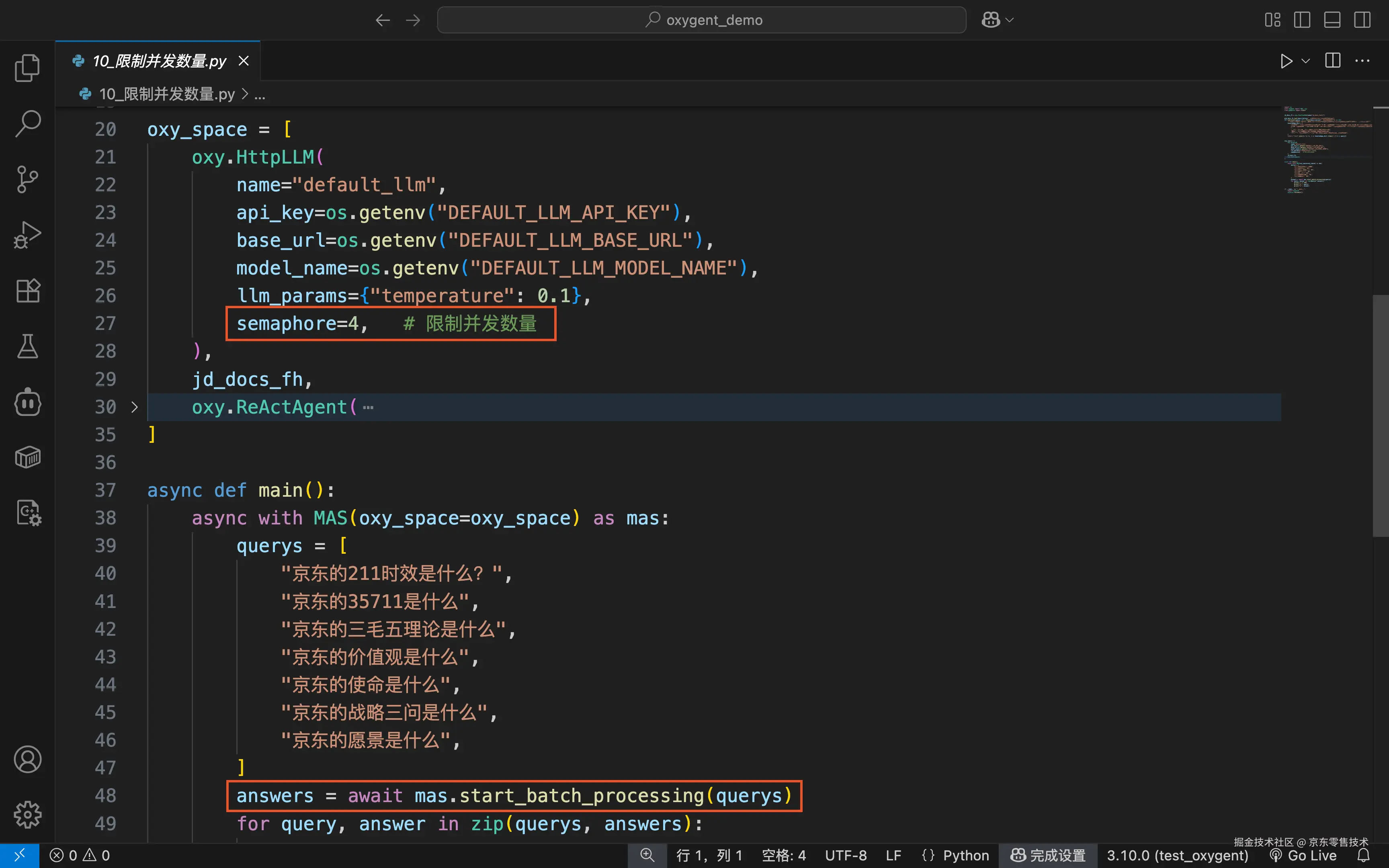Open the Copilot chat dropdown chevron

coord(1010,20)
